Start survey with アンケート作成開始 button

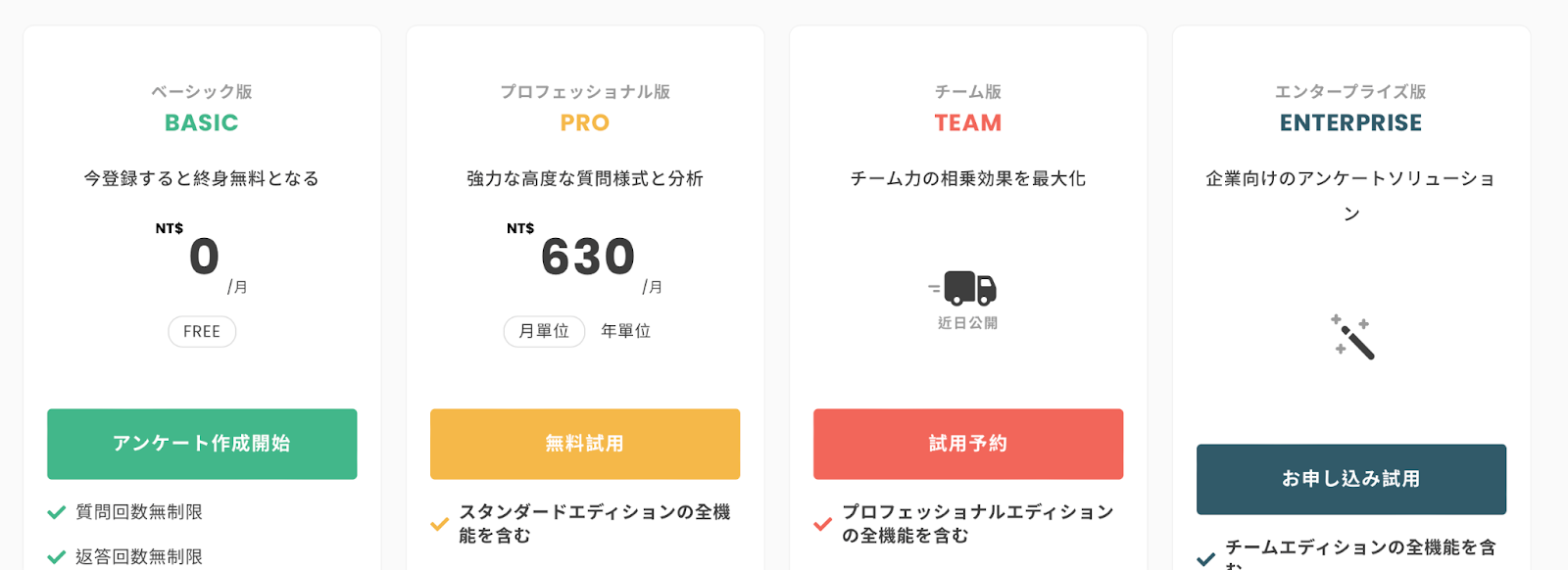coord(202,444)
